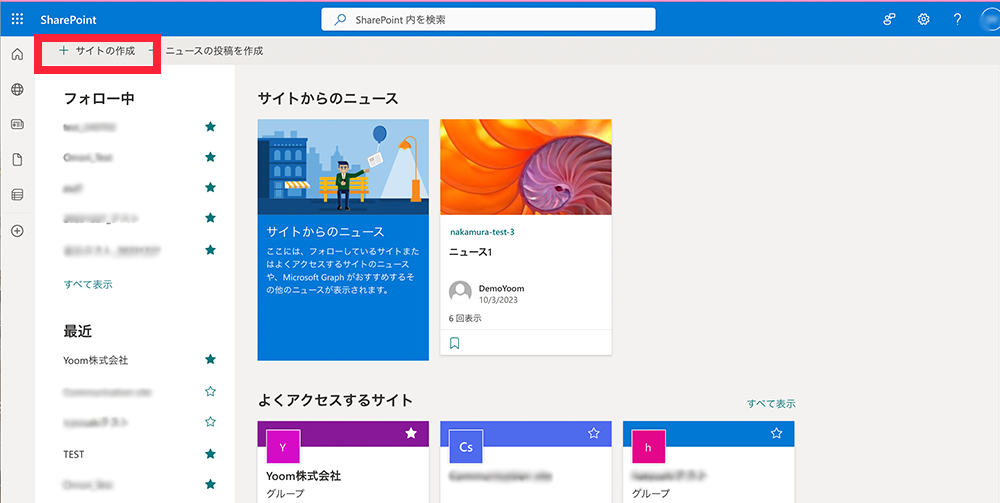This screenshot has width=1000, height=503.
Task: Open the app launcher waffle menu
Action: (17, 19)
